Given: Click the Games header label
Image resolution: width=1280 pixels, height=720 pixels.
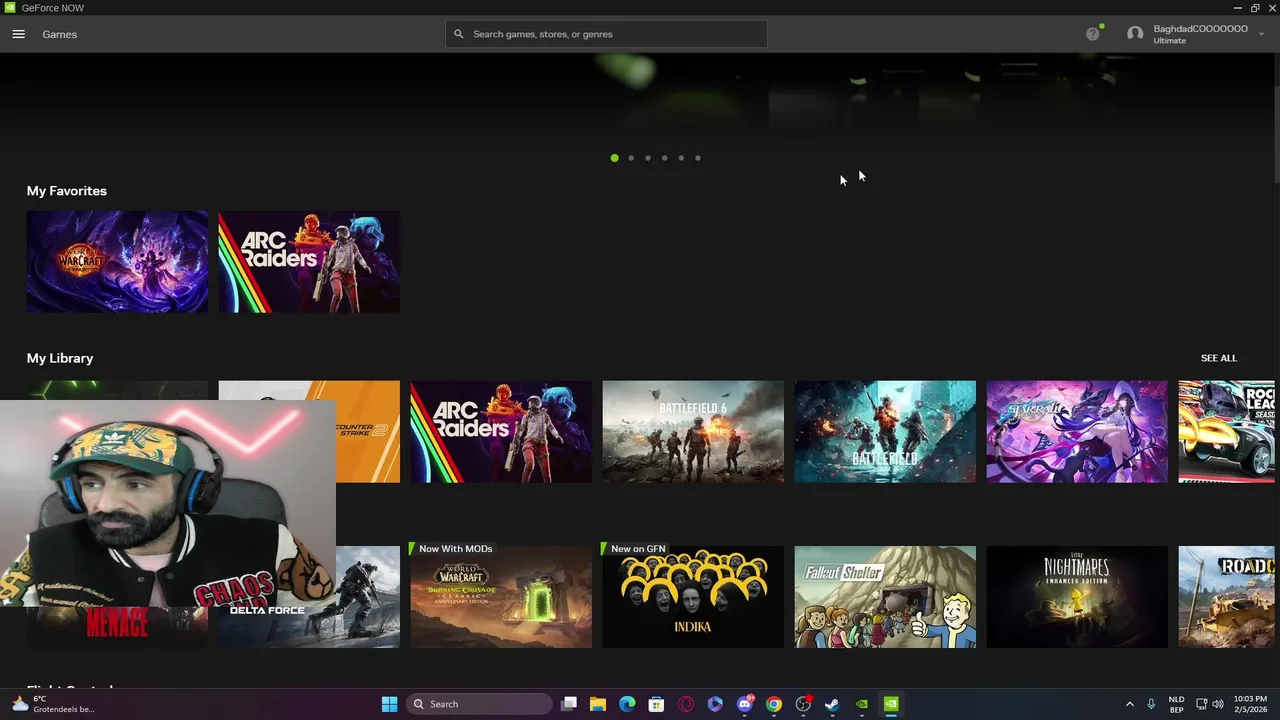Looking at the screenshot, I should (x=59, y=34).
